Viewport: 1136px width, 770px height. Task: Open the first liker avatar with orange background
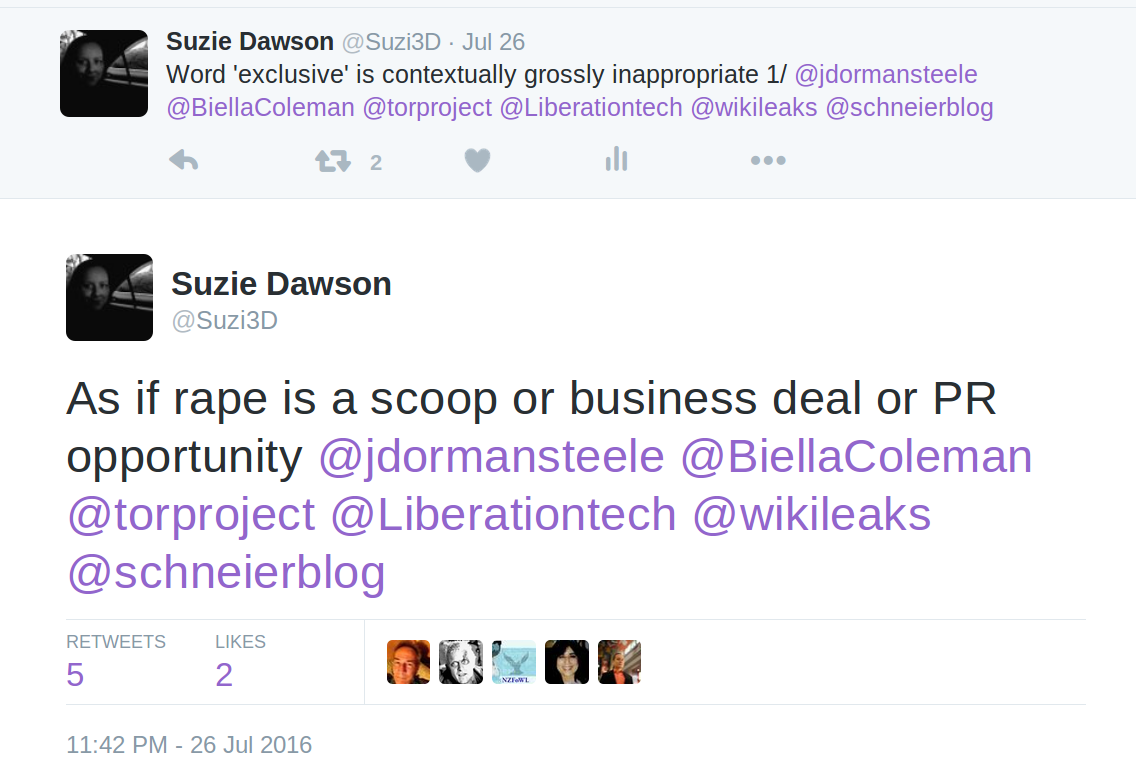(x=408, y=662)
